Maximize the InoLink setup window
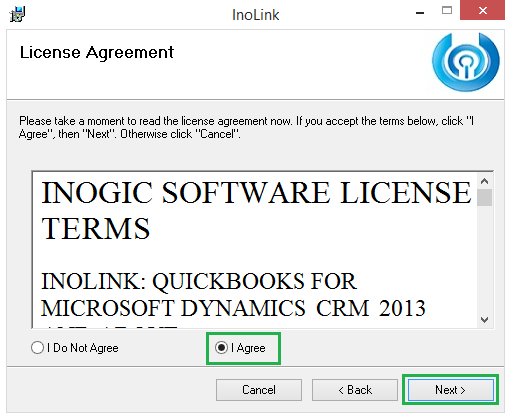 click(x=447, y=11)
